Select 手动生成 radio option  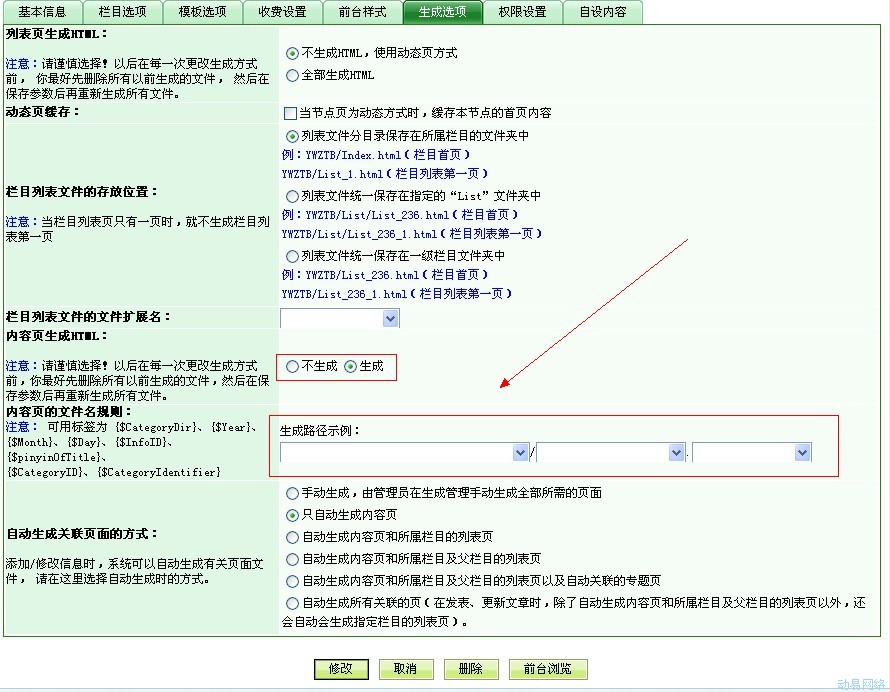pos(292,493)
